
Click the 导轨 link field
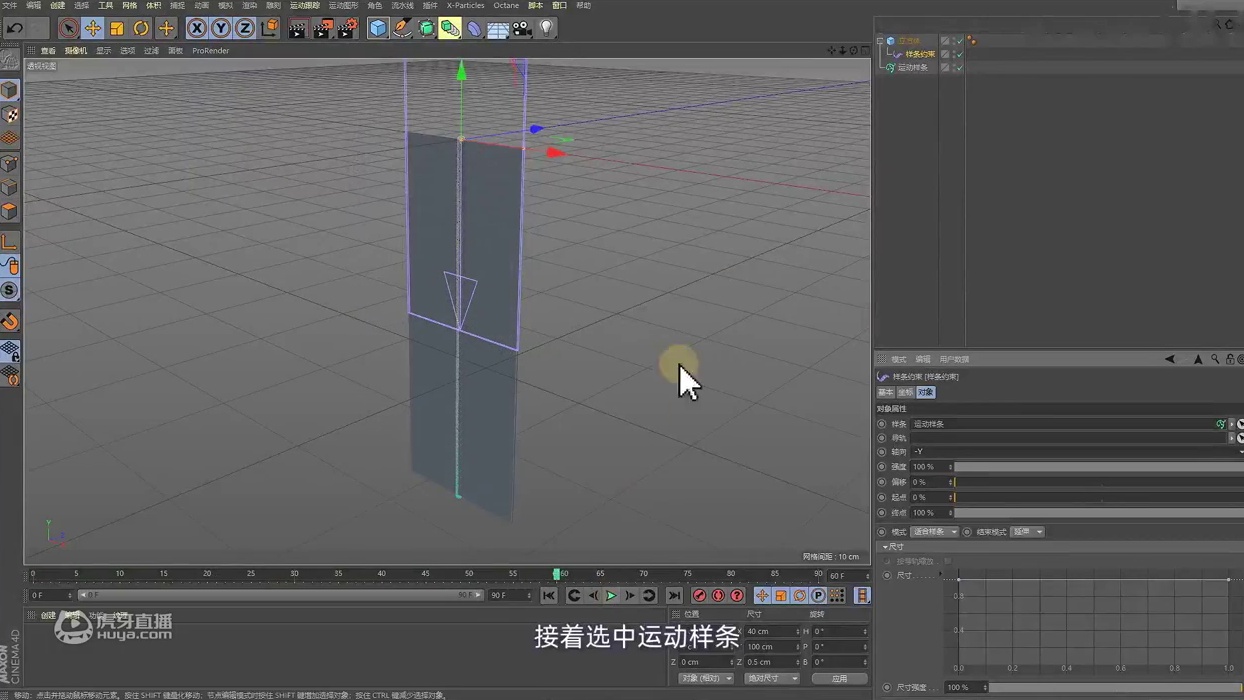coord(1068,438)
